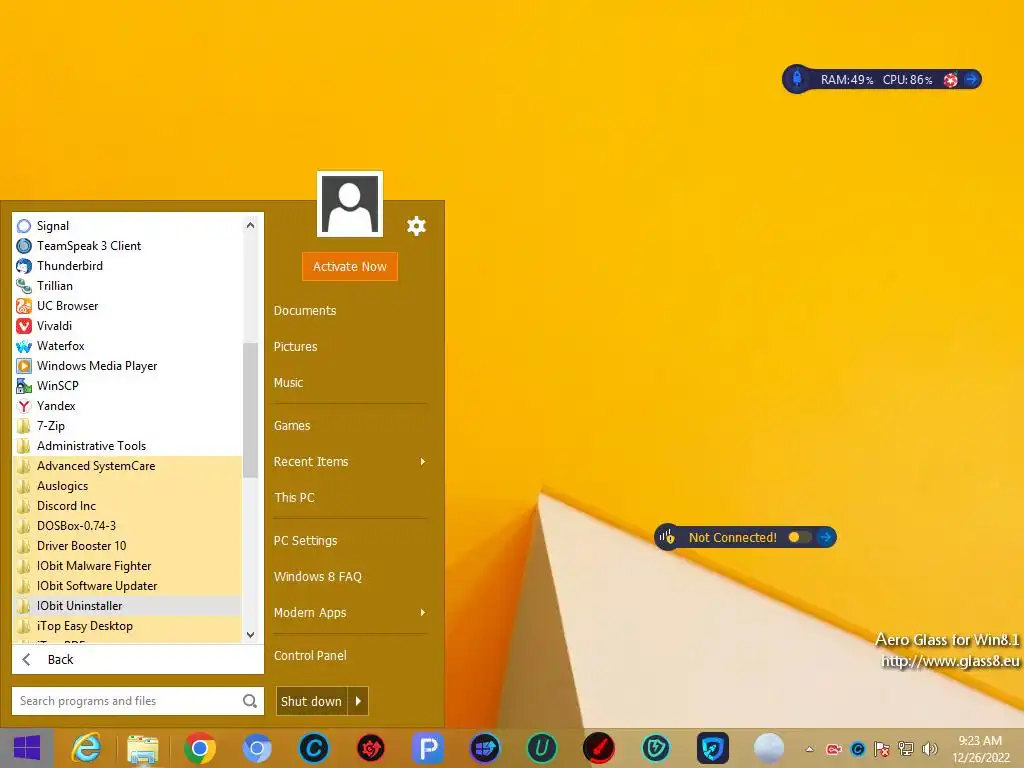Expand the Advanced SystemCare folder
Image resolution: width=1024 pixels, height=768 pixels.
tap(127, 466)
